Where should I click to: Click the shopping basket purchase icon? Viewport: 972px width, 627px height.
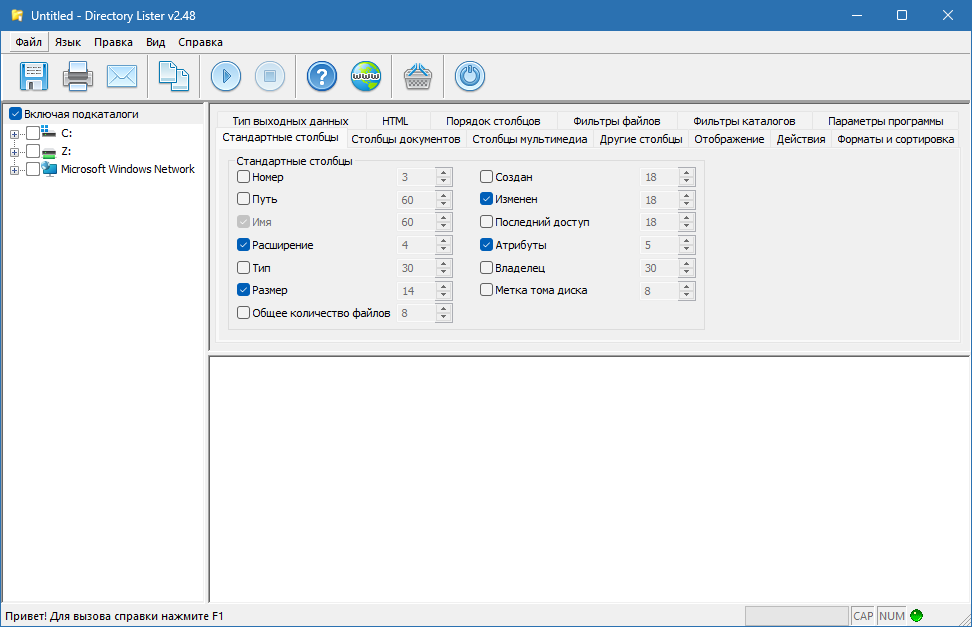[418, 76]
